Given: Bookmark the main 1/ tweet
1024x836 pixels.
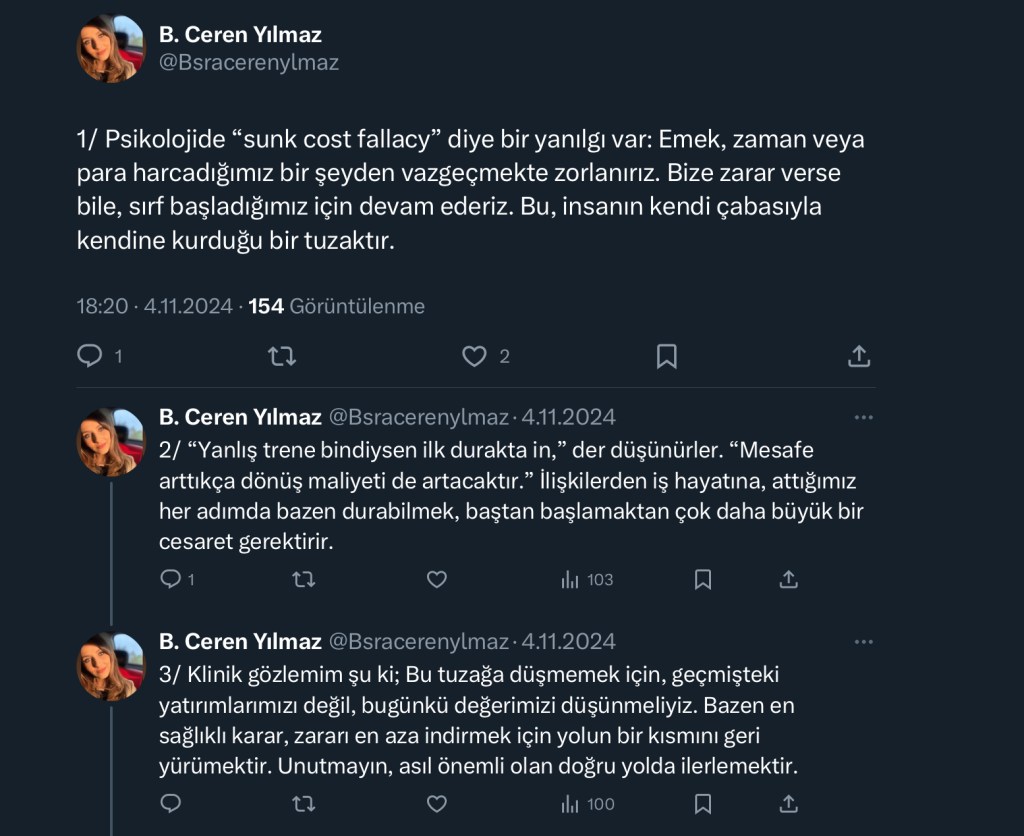Looking at the screenshot, I should [x=666, y=356].
